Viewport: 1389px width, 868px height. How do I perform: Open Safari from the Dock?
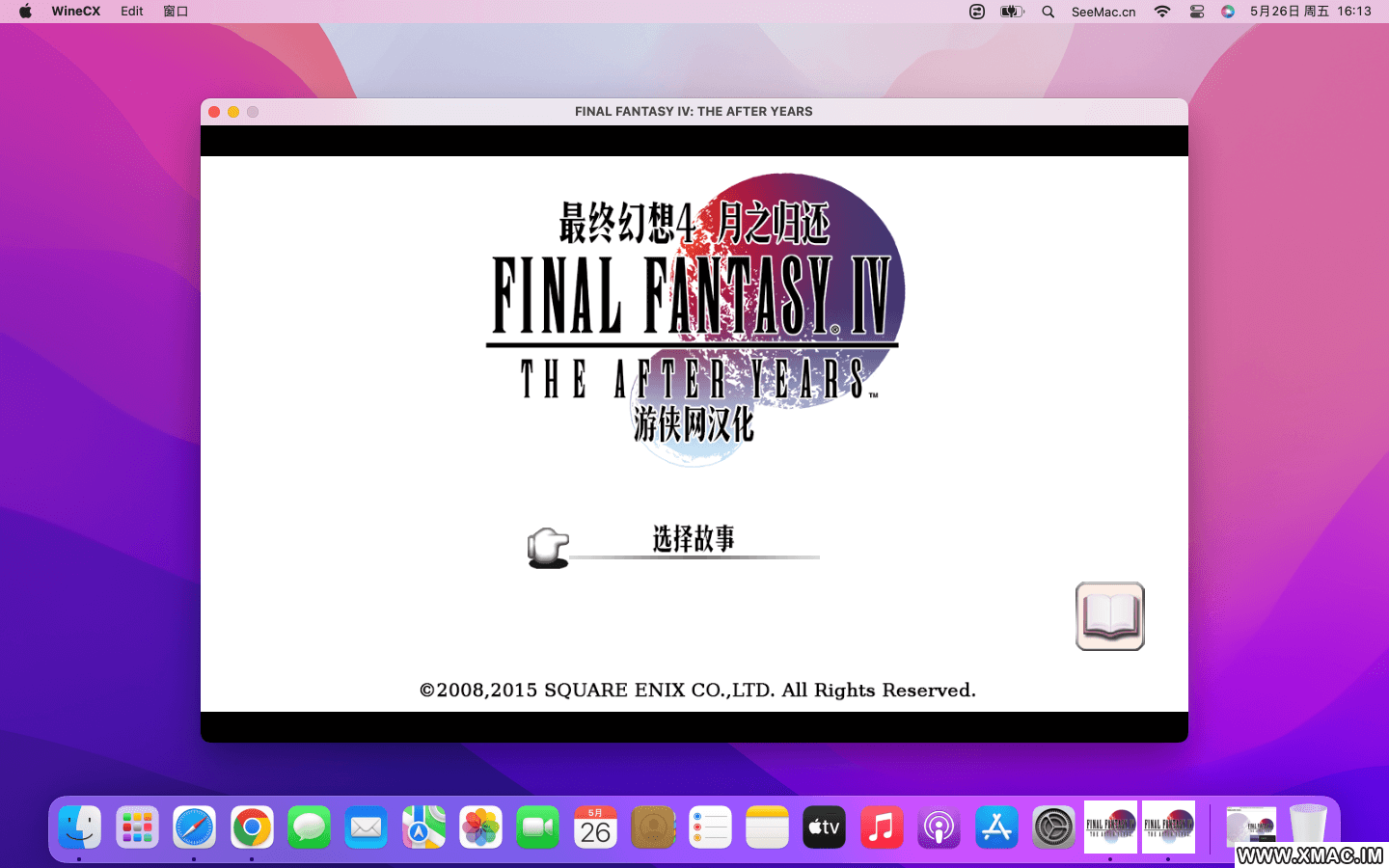click(194, 827)
